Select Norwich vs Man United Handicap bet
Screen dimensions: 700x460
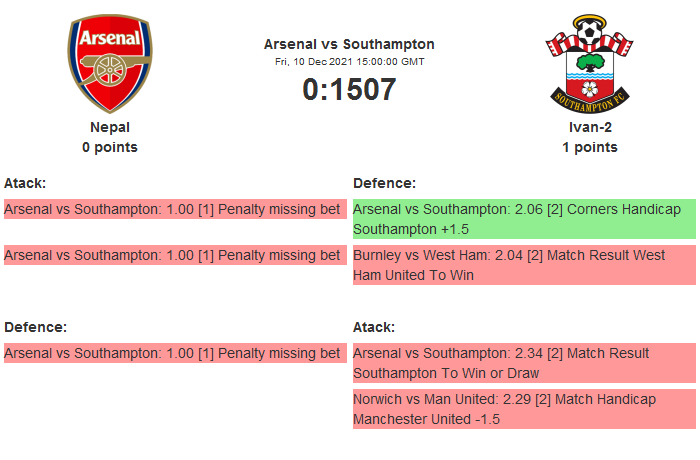524,409
